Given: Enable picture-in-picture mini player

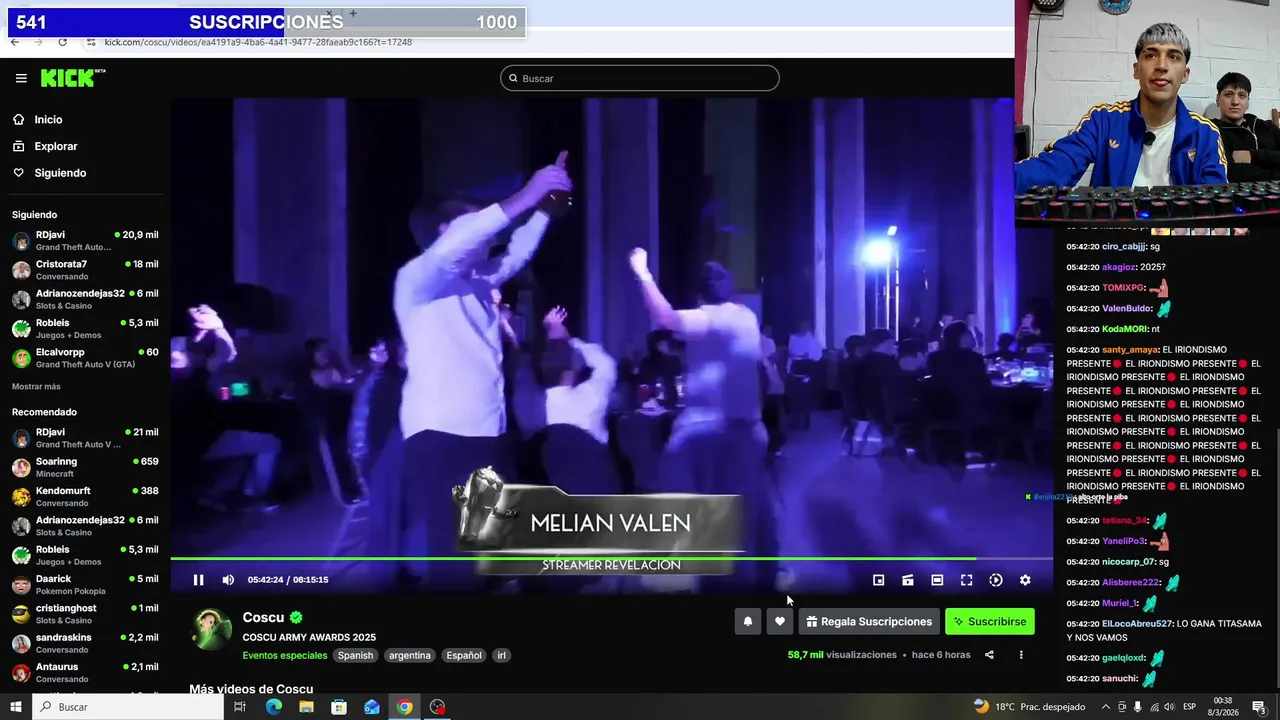Looking at the screenshot, I should 878,580.
